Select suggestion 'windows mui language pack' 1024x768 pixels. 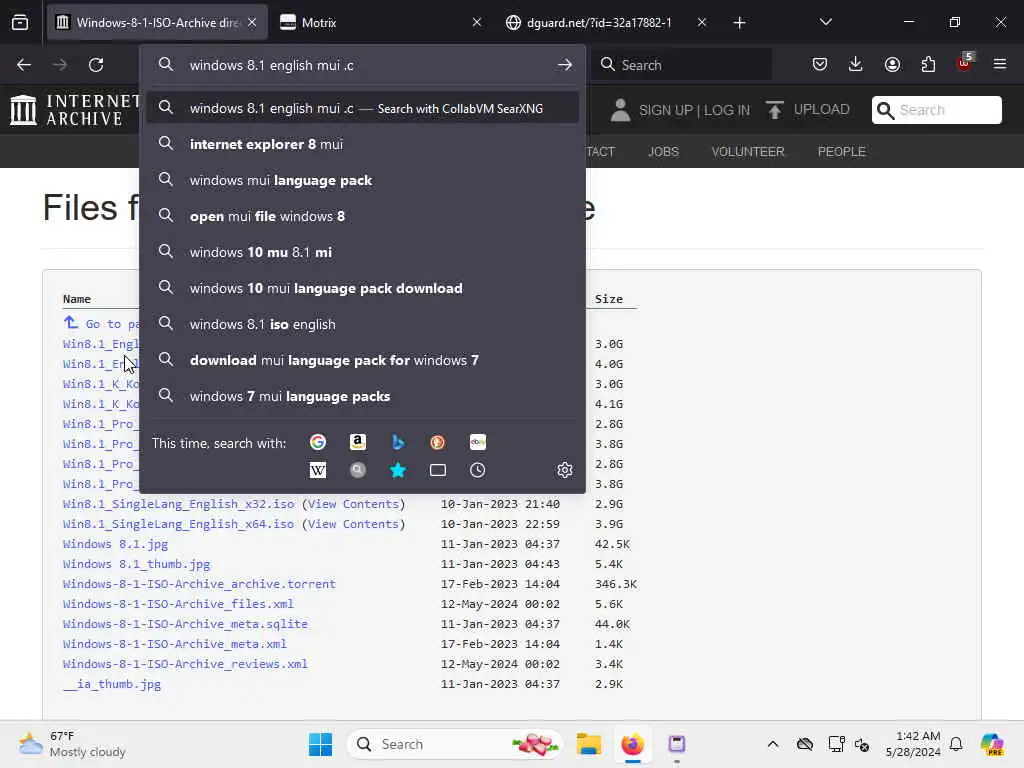click(x=362, y=180)
